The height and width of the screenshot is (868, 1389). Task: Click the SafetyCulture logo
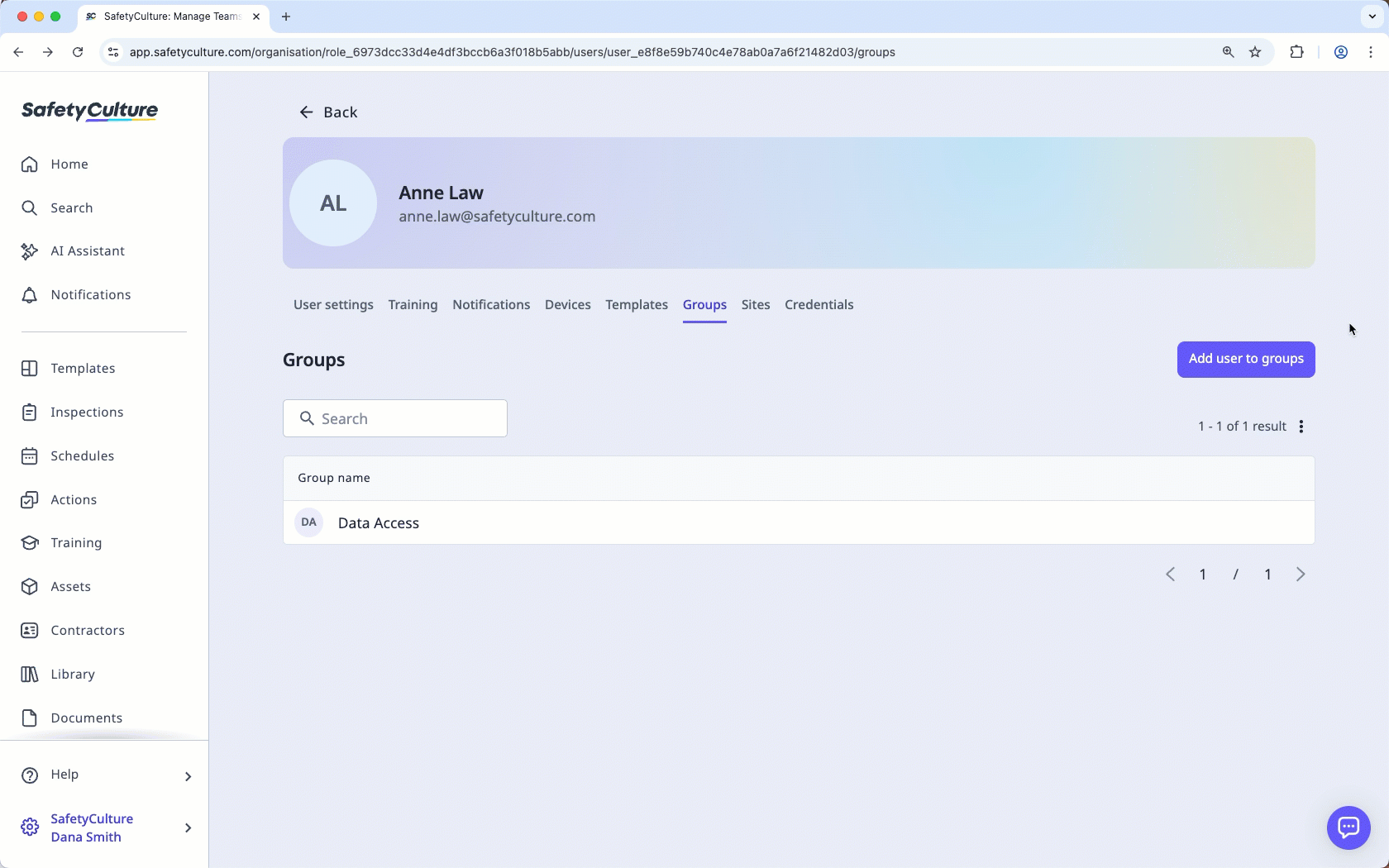pyautogui.click(x=89, y=111)
